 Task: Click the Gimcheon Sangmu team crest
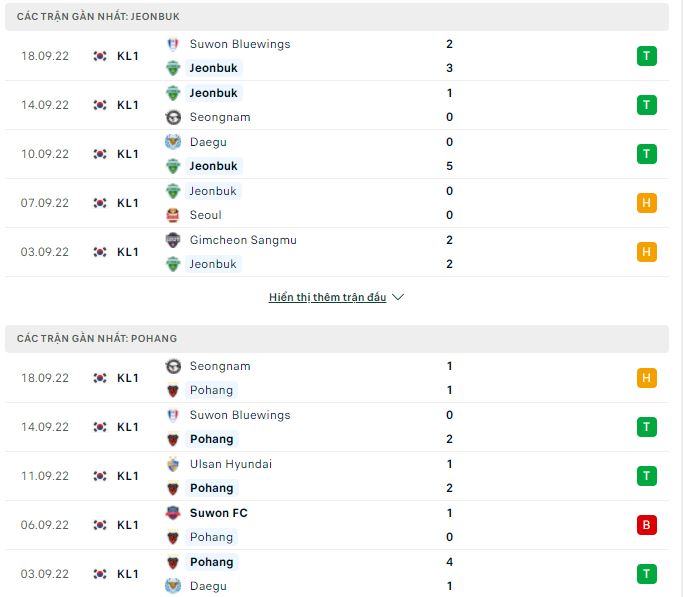(x=173, y=240)
